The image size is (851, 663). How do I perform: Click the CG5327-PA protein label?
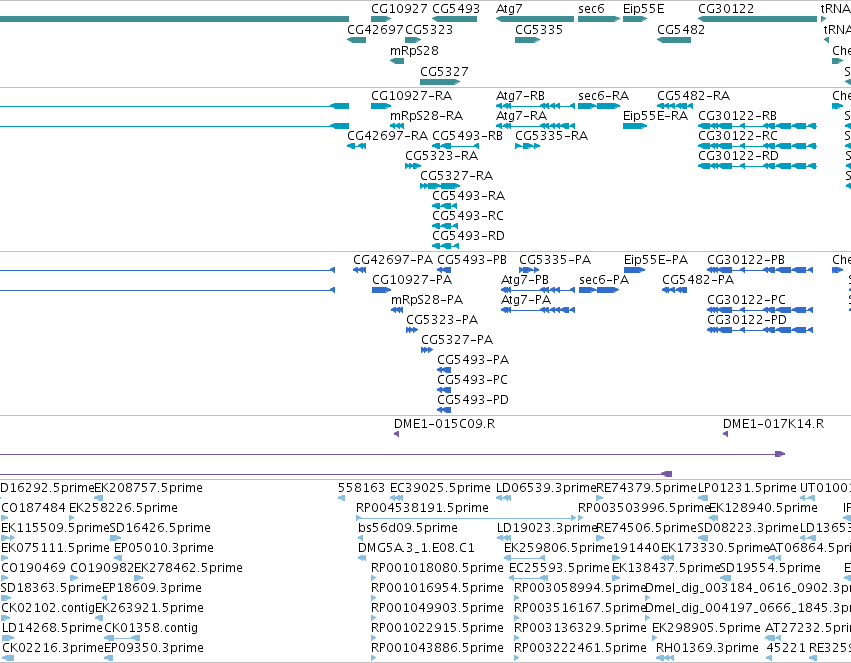click(458, 340)
